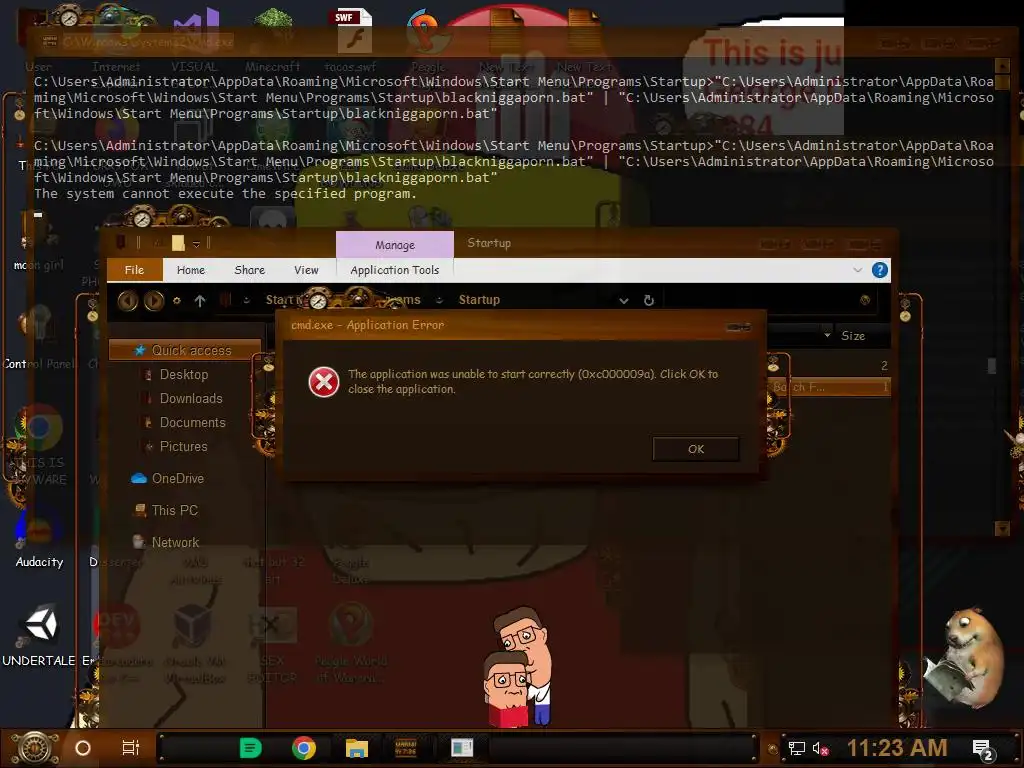Open the Share ribbon tab
Image resolution: width=1024 pixels, height=768 pixels.
click(249, 270)
